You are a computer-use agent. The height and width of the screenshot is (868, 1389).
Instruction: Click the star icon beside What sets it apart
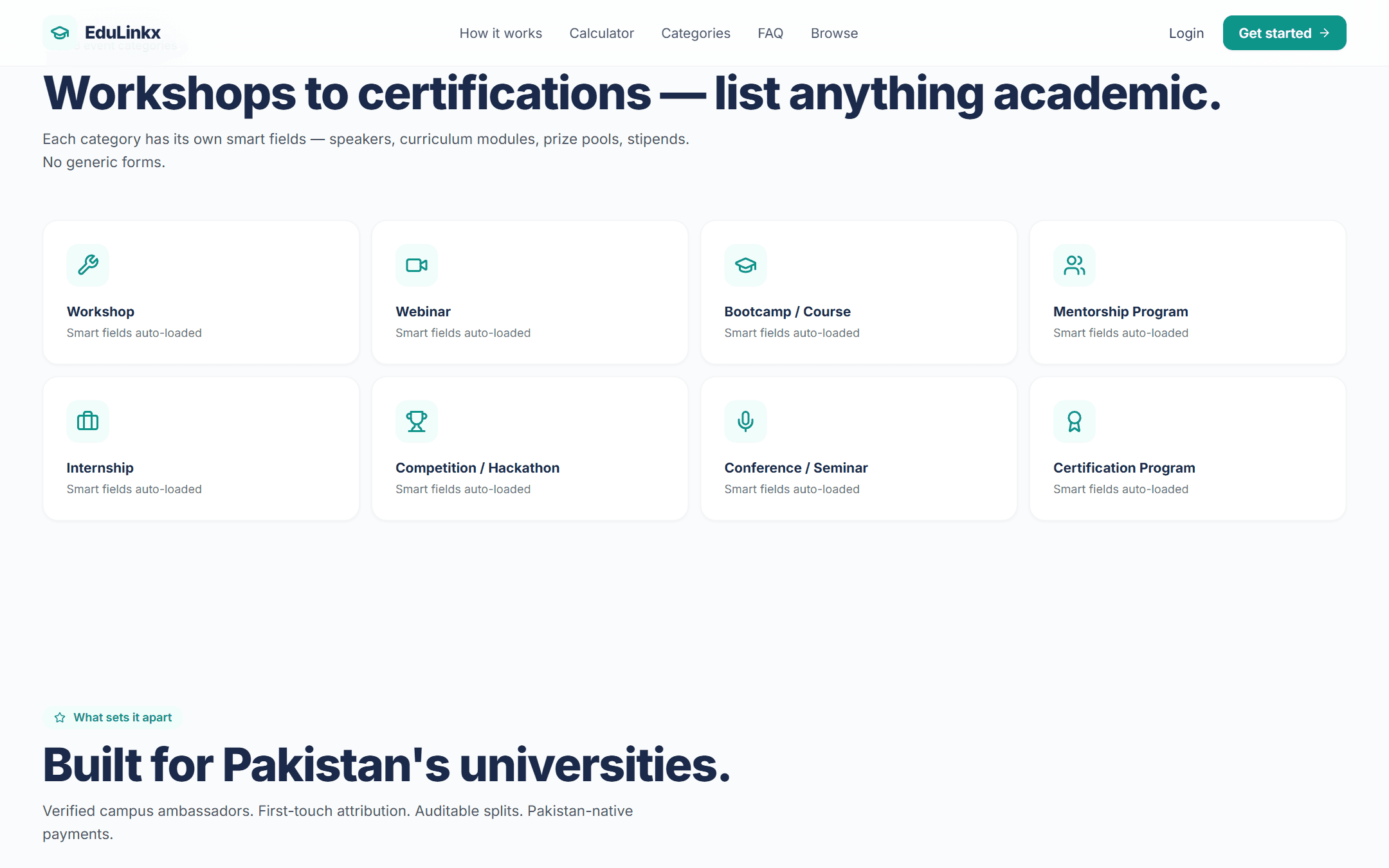click(60, 718)
